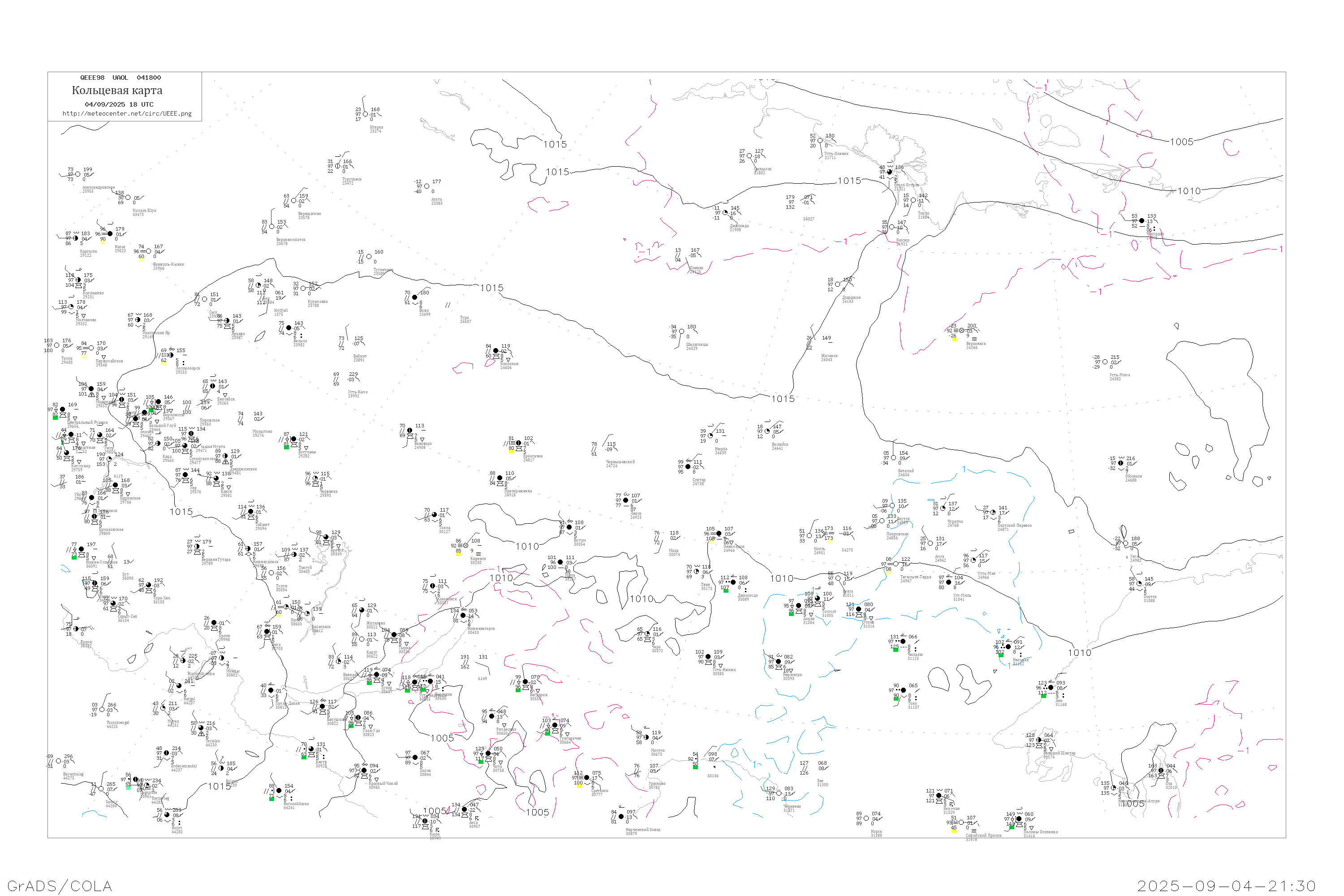
Task: Click the Игарка station circle symbol
Action: click(366, 114)
